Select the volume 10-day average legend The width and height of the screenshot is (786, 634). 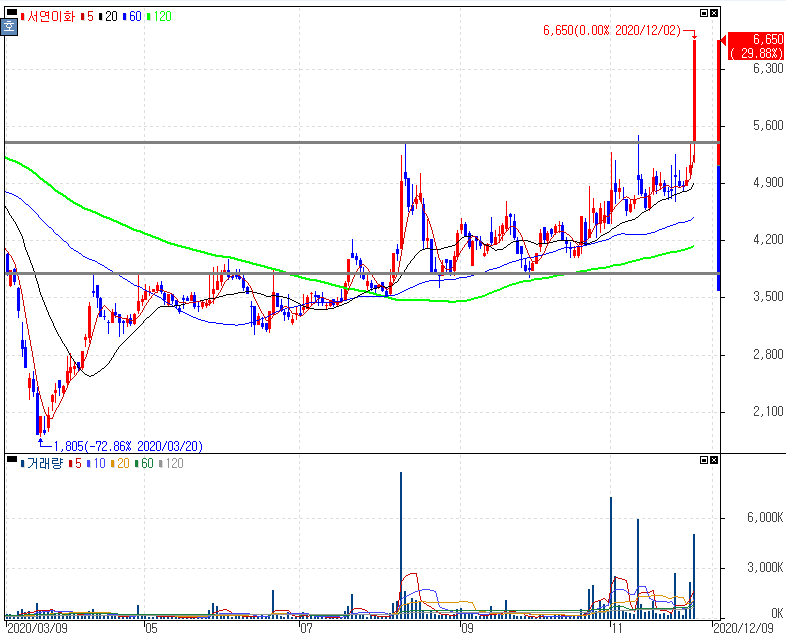click(x=96, y=463)
